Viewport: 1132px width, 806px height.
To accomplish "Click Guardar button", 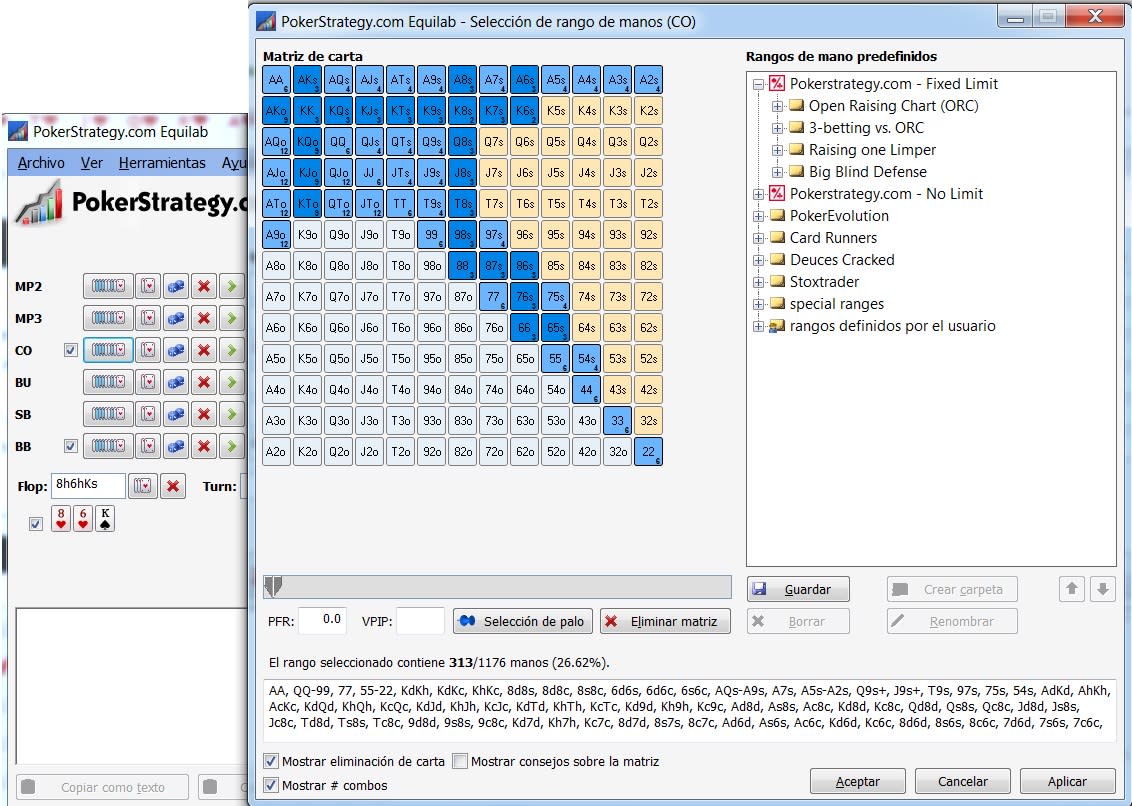I will click(798, 589).
